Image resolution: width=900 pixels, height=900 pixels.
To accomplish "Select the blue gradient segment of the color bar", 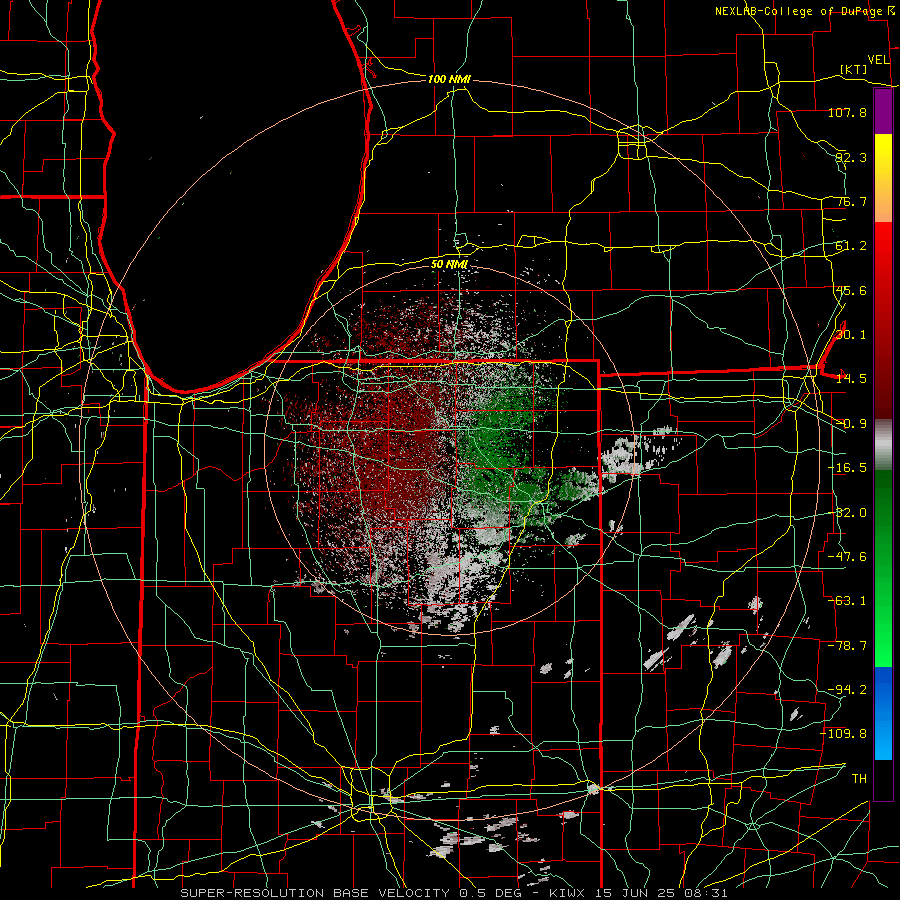I will [883, 713].
